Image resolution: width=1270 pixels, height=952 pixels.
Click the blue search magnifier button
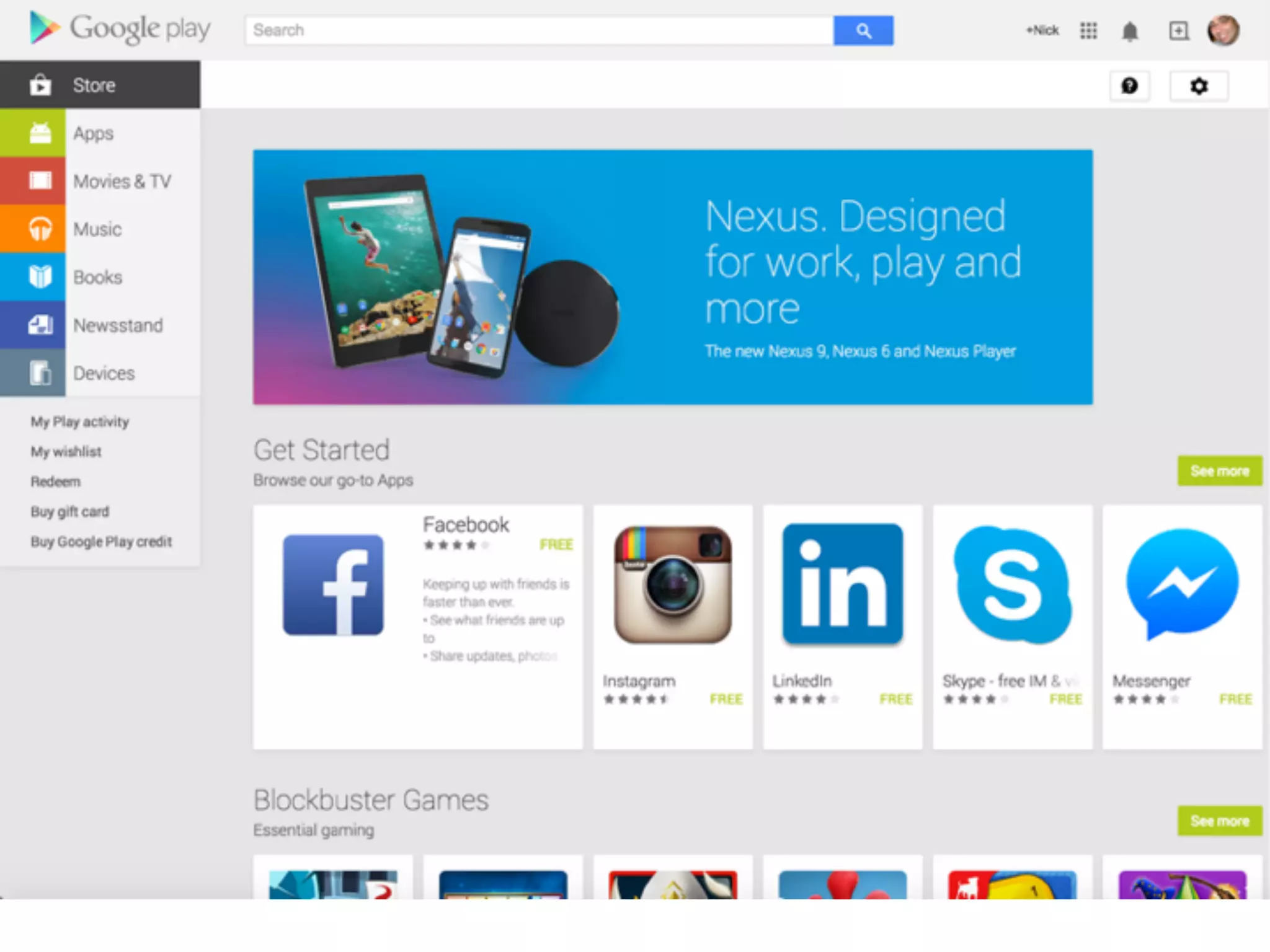point(863,30)
